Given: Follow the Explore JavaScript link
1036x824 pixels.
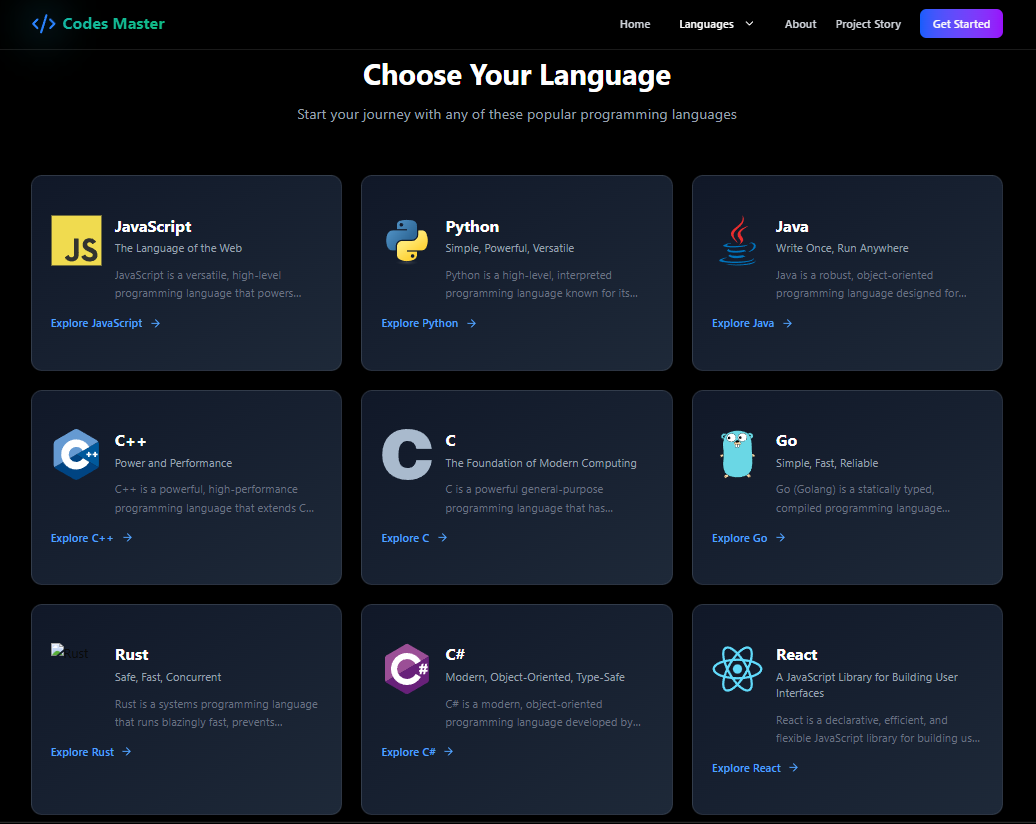Looking at the screenshot, I should (x=96, y=323).
